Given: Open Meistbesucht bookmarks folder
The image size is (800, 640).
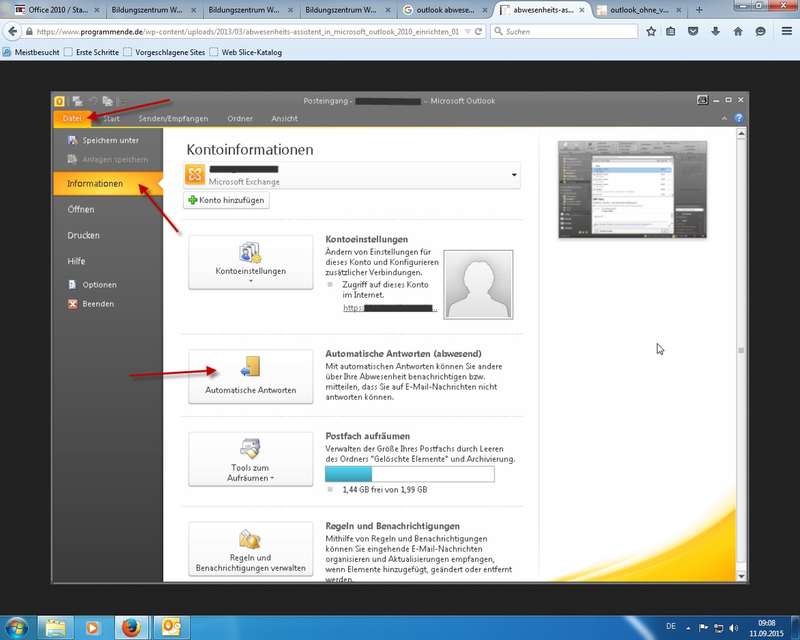Looking at the screenshot, I should [x=31, y=52].
